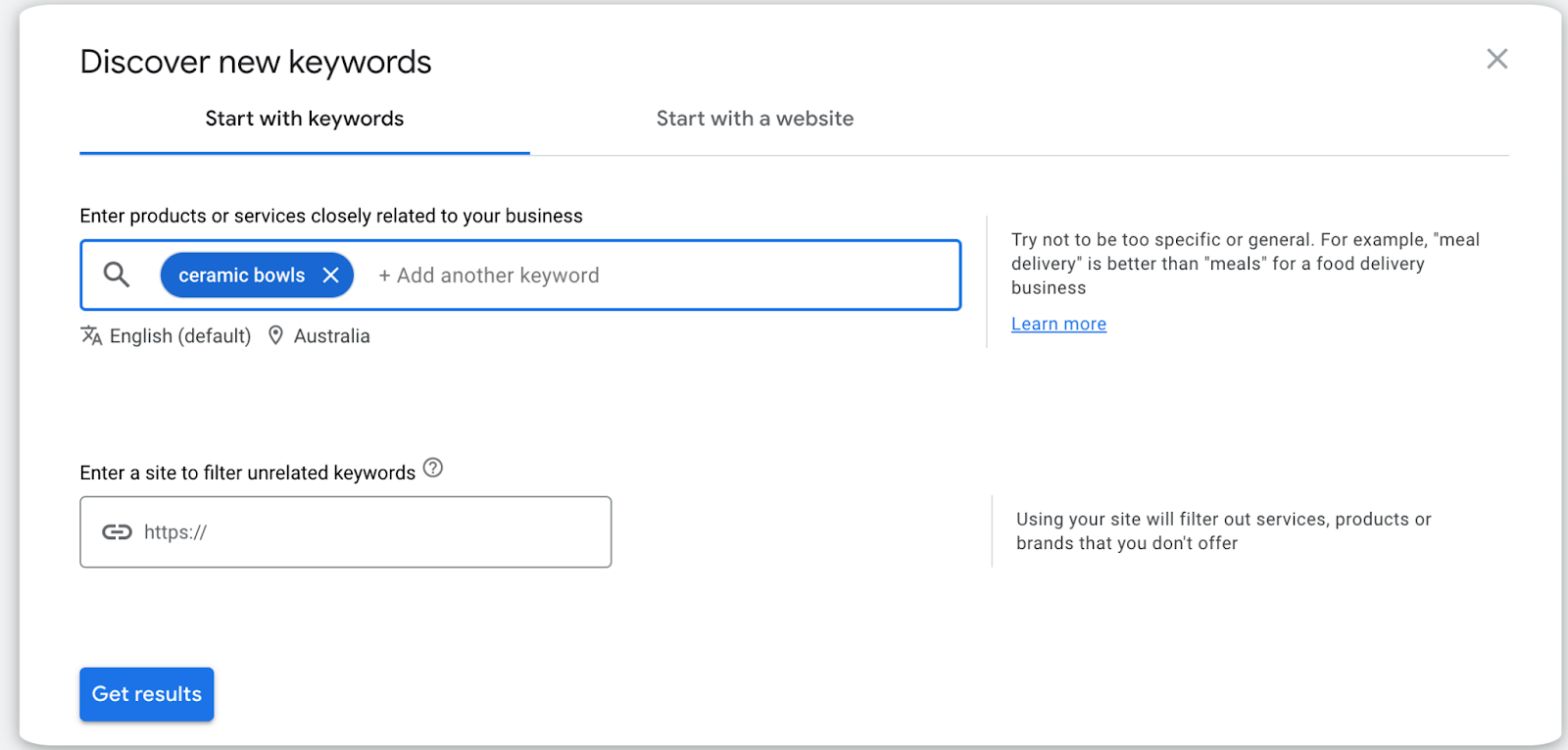Change the Australia location setting
This screenshot has width=1568, height=750.
click(x=332, y=336)
